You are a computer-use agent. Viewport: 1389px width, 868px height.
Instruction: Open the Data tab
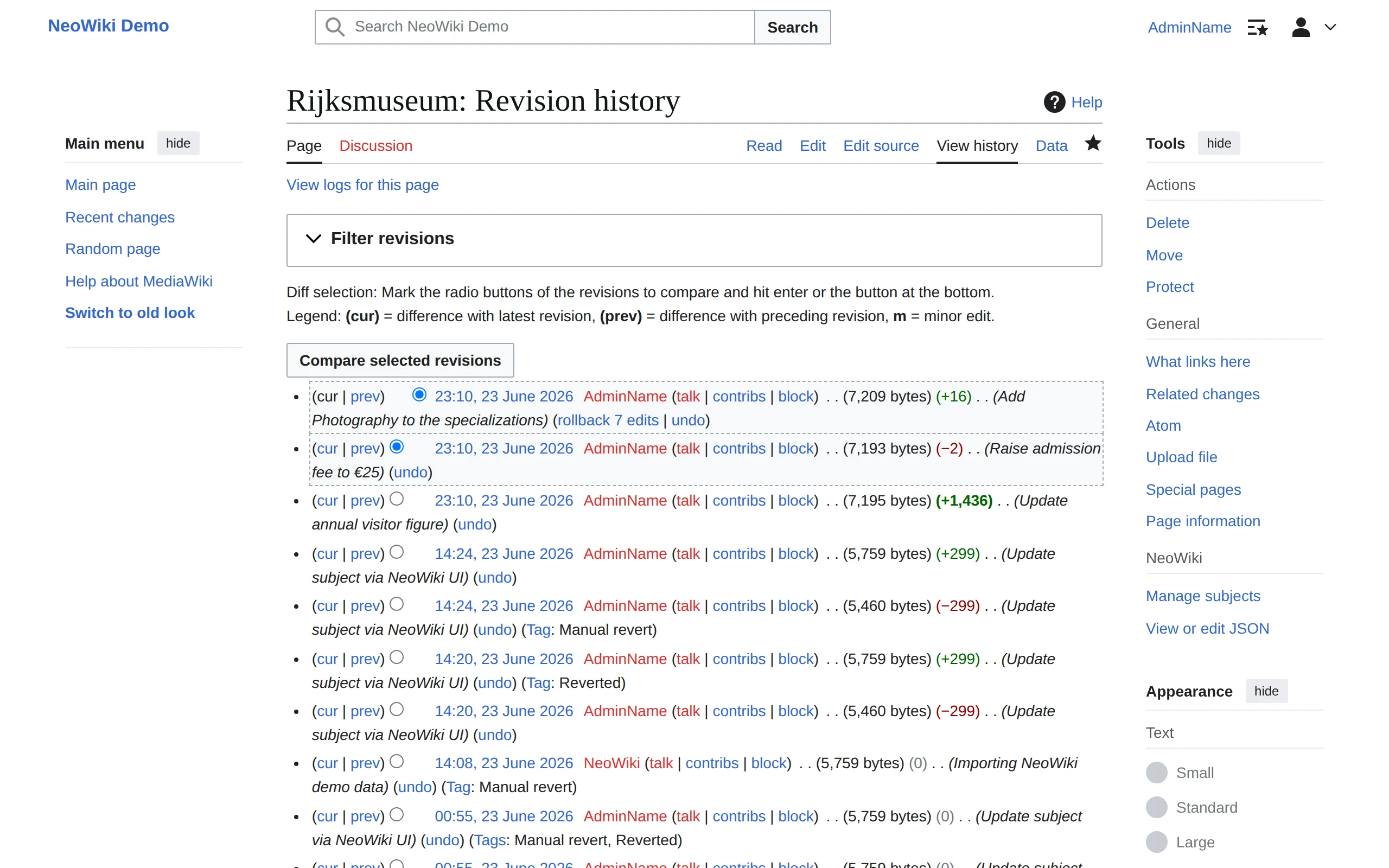[1052, 146]
